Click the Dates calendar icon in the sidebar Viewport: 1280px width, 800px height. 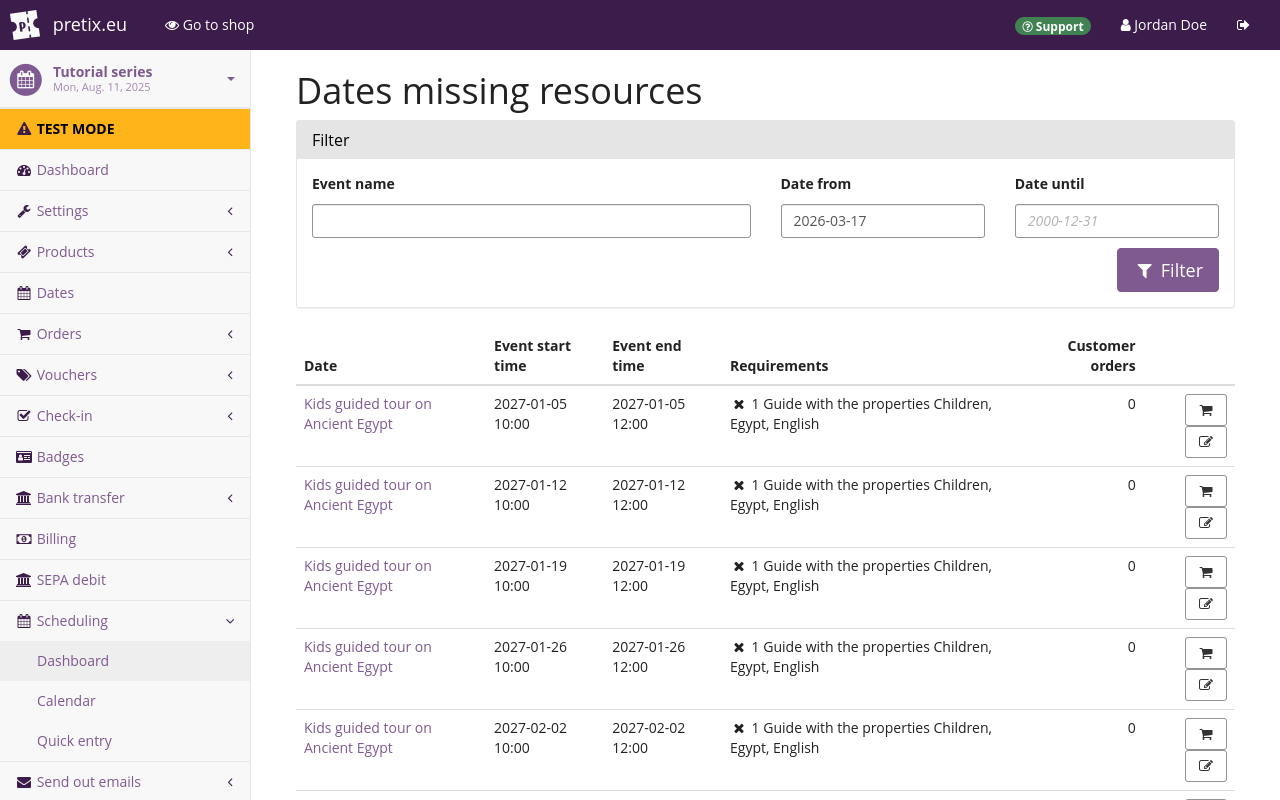(24, 293)
